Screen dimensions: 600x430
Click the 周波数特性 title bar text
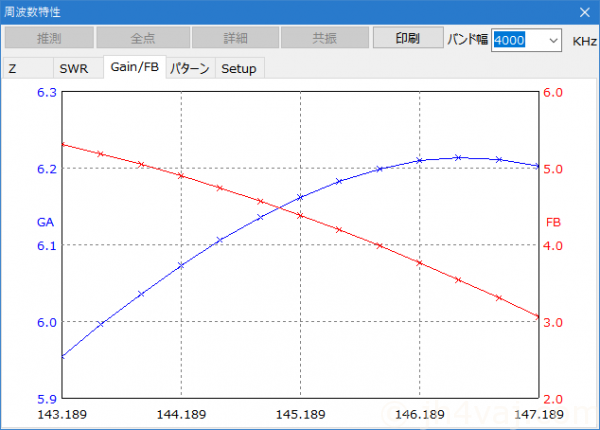(x=35, y=12)
